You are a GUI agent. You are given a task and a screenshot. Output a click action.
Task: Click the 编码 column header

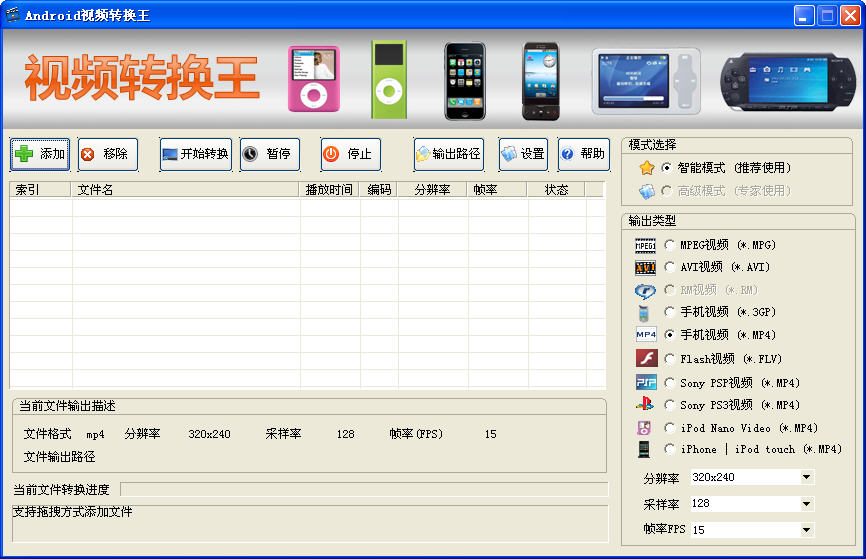point(378,190)
